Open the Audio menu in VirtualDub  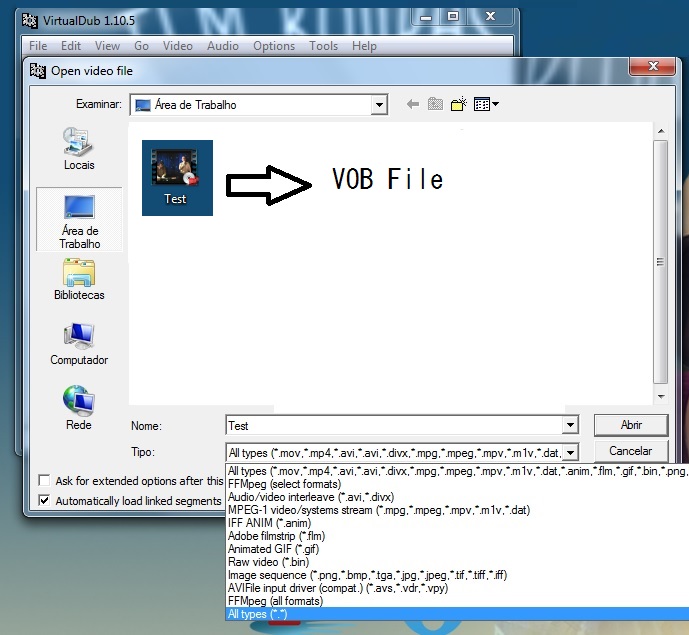[x=223, y=46]
